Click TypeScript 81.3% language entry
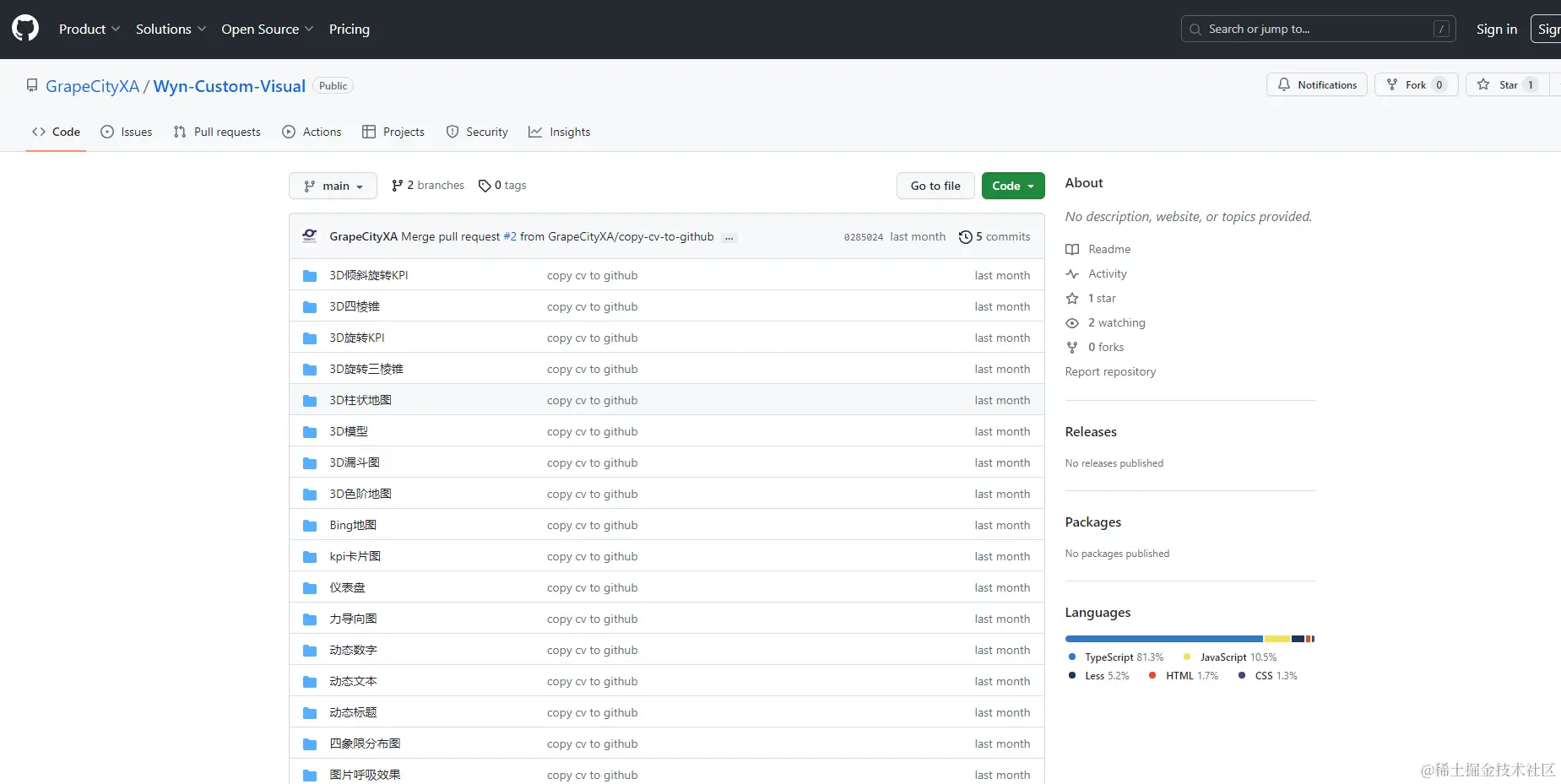This screenshot has height=784, width=1561. (x=1116, y=657)
